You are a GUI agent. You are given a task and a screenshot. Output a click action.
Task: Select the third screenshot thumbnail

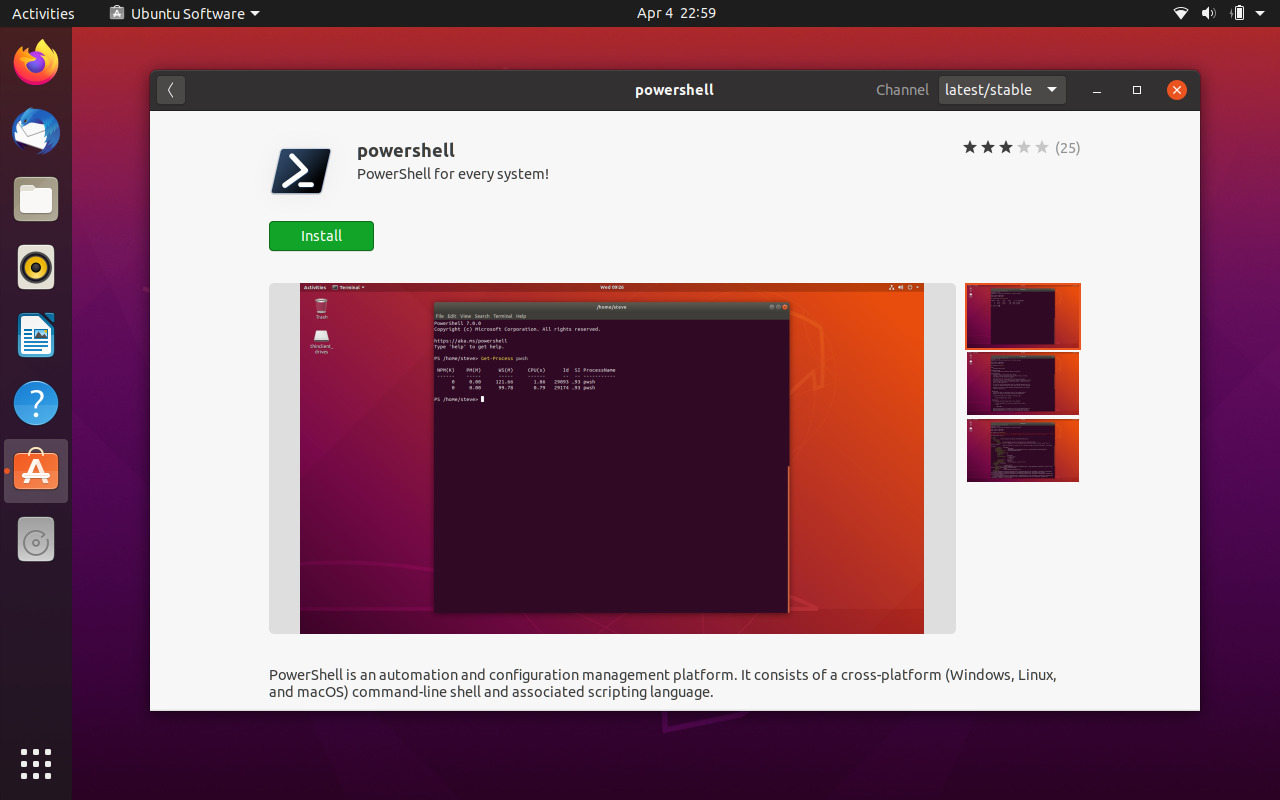pos(1023,450)
